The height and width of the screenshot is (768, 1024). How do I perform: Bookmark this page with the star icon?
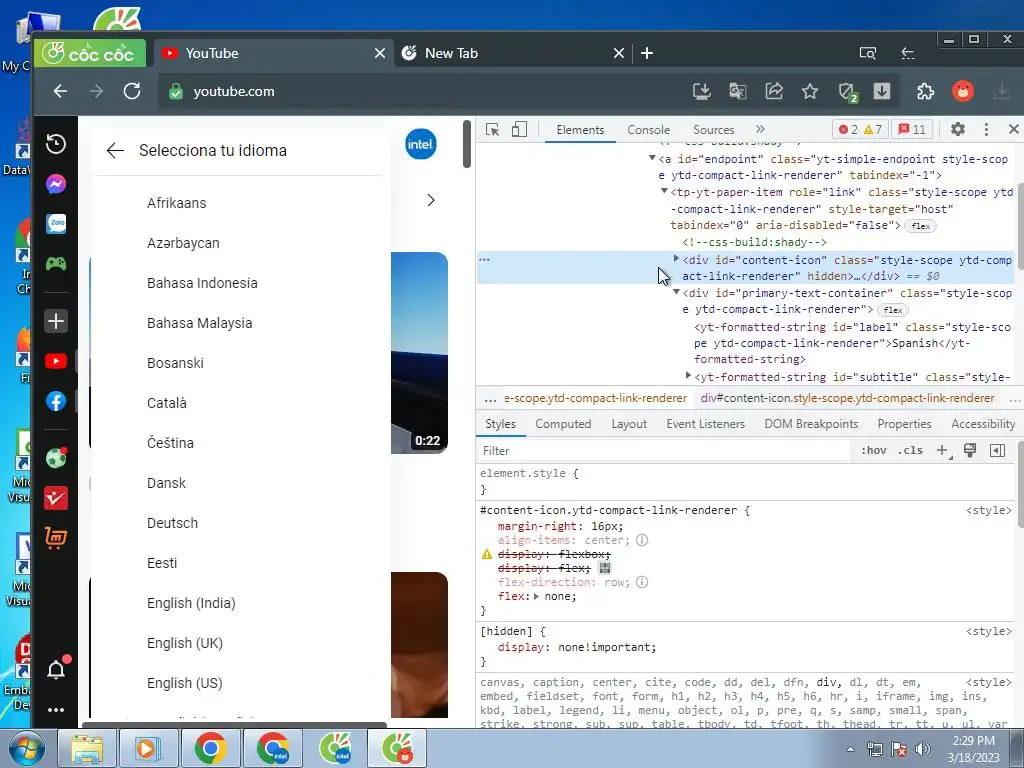[x=810, y=91]
